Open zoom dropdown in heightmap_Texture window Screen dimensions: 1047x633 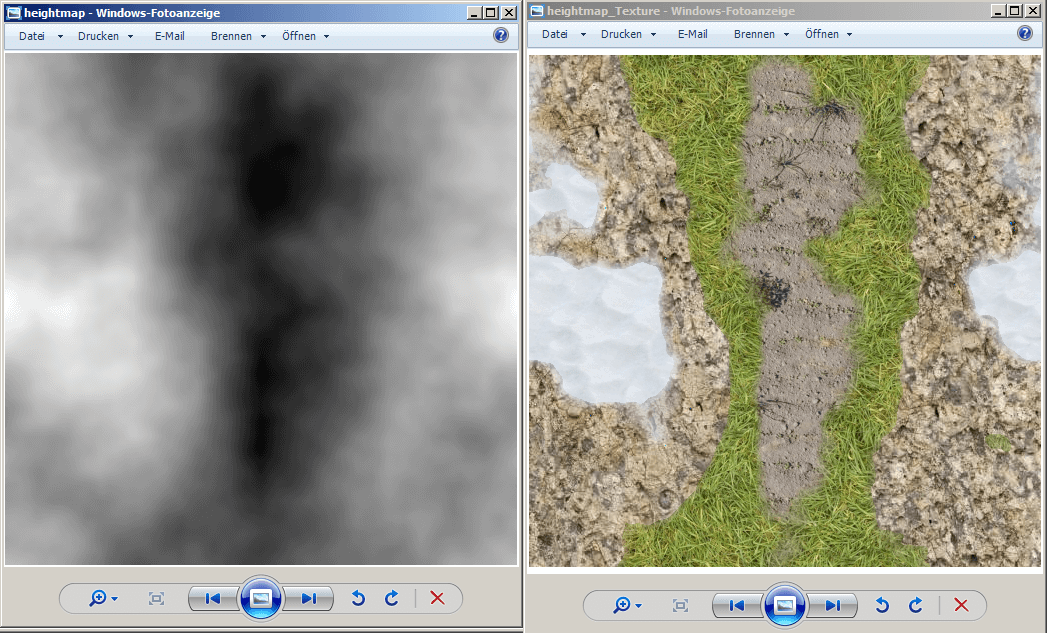click(627, 605)
